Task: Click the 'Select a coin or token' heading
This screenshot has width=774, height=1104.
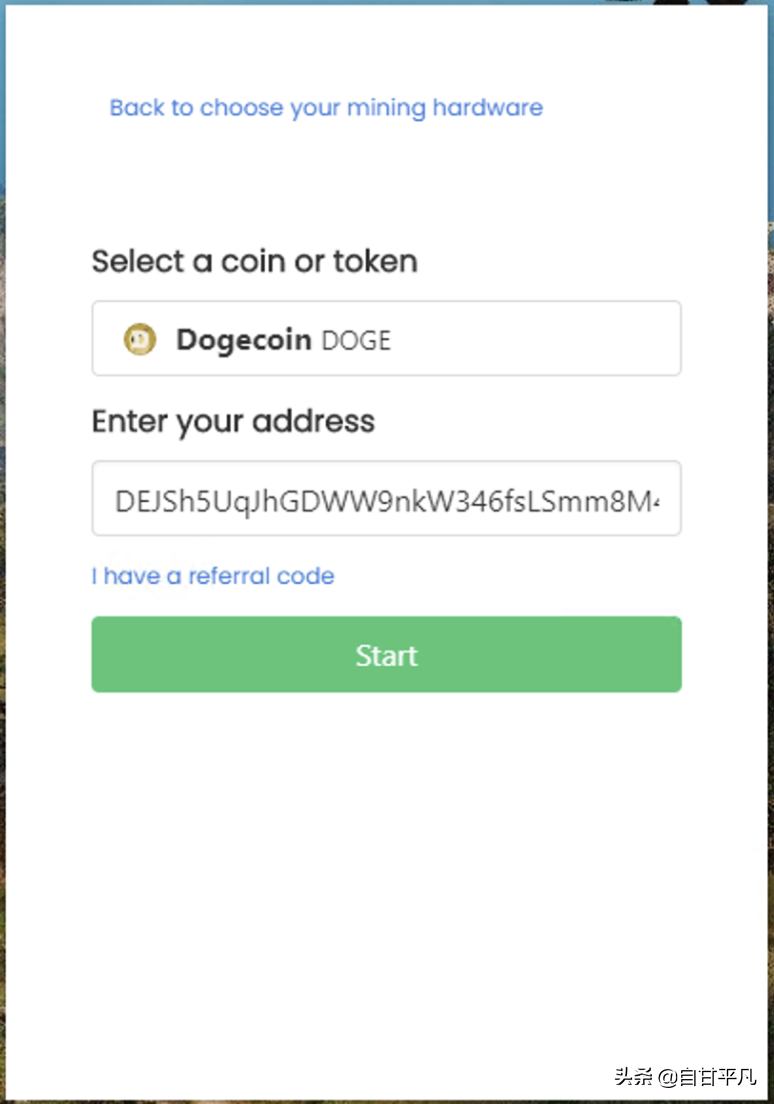Action: pyautogui.click(x=254, y=261)
